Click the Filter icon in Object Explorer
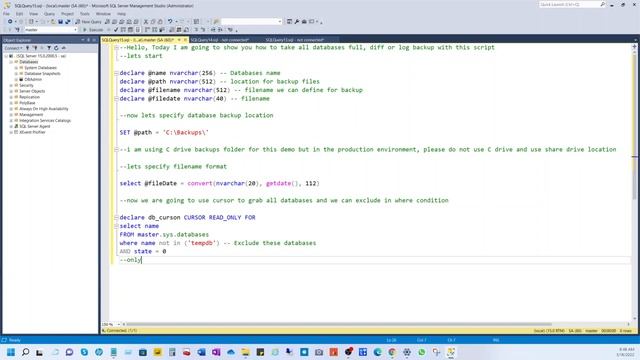Viewport: 640px width, 360px height. (x=49, y=48)
